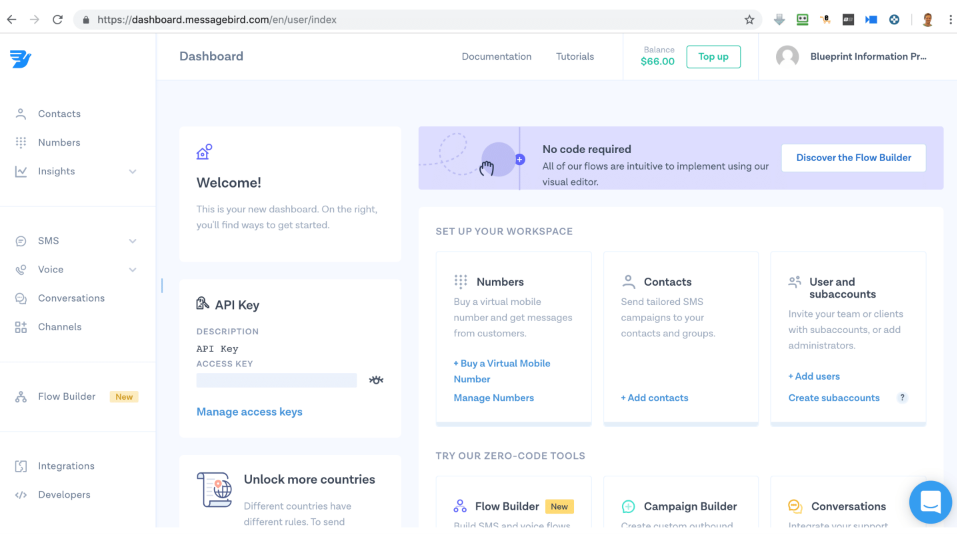Image resolution: width=957 pixels, height=539 pixels.
Task: Click the Unlock more countries globe icon
Action: [x=214, y=490]
